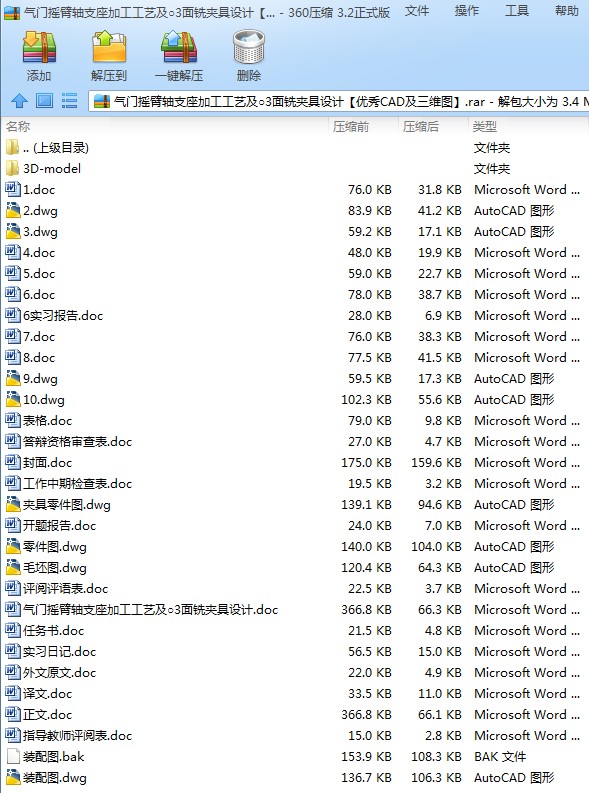
Task: Select the 6实习报告.doc file icon
Action: (13, 316)
